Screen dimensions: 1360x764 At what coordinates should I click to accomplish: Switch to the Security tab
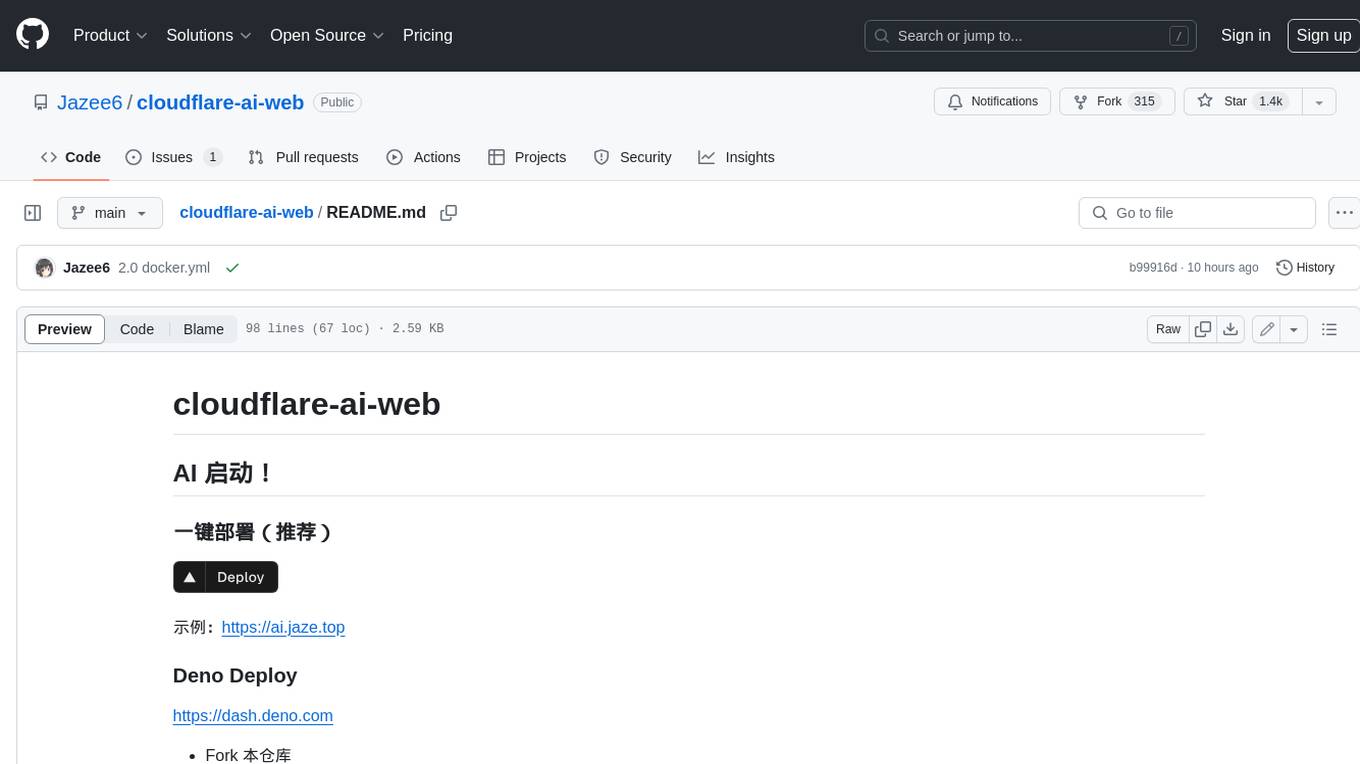click(632, 157)
